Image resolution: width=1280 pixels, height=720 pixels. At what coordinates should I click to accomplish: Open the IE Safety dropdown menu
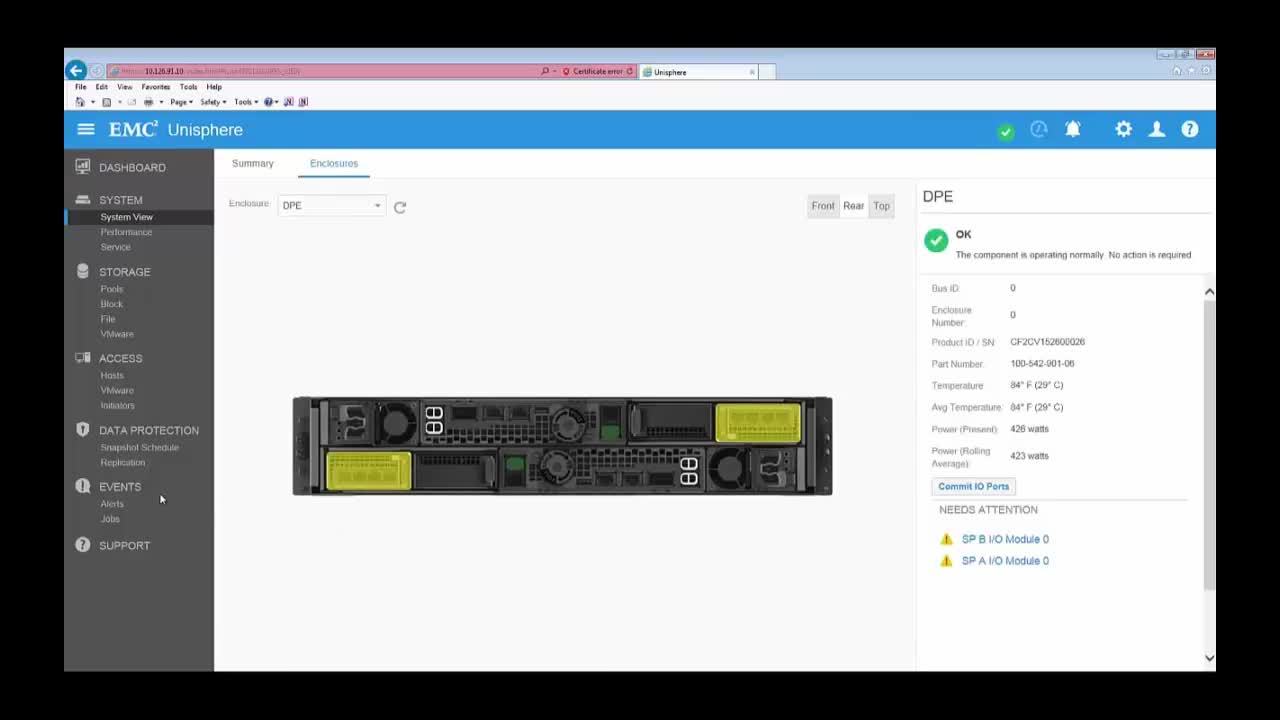(x=213, y=102)
